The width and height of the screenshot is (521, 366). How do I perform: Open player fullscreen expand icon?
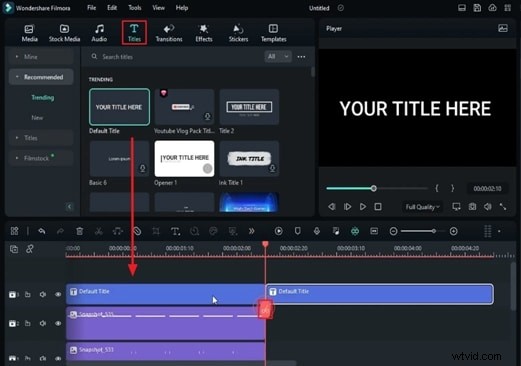pyautogui.click(x=503, y=207)
